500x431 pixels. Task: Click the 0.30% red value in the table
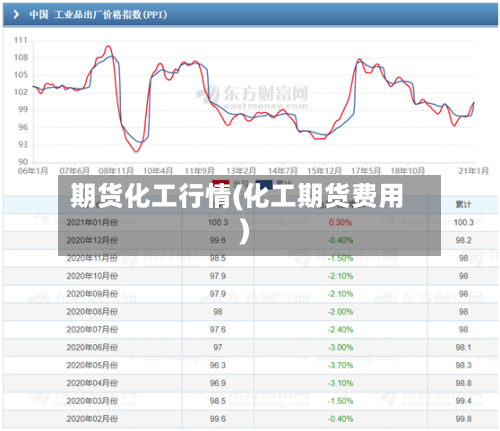click(x=340, y=222)
